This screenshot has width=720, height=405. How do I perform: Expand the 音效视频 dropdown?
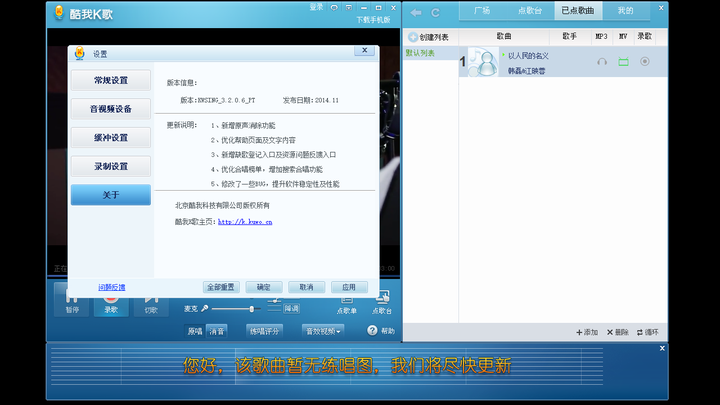[x=323, y=331]
